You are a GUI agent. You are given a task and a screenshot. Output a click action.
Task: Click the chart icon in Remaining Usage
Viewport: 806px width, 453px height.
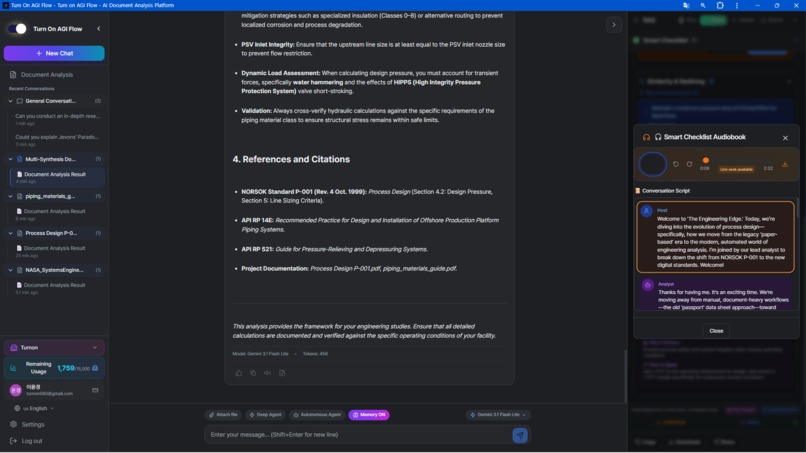(13, 368)
